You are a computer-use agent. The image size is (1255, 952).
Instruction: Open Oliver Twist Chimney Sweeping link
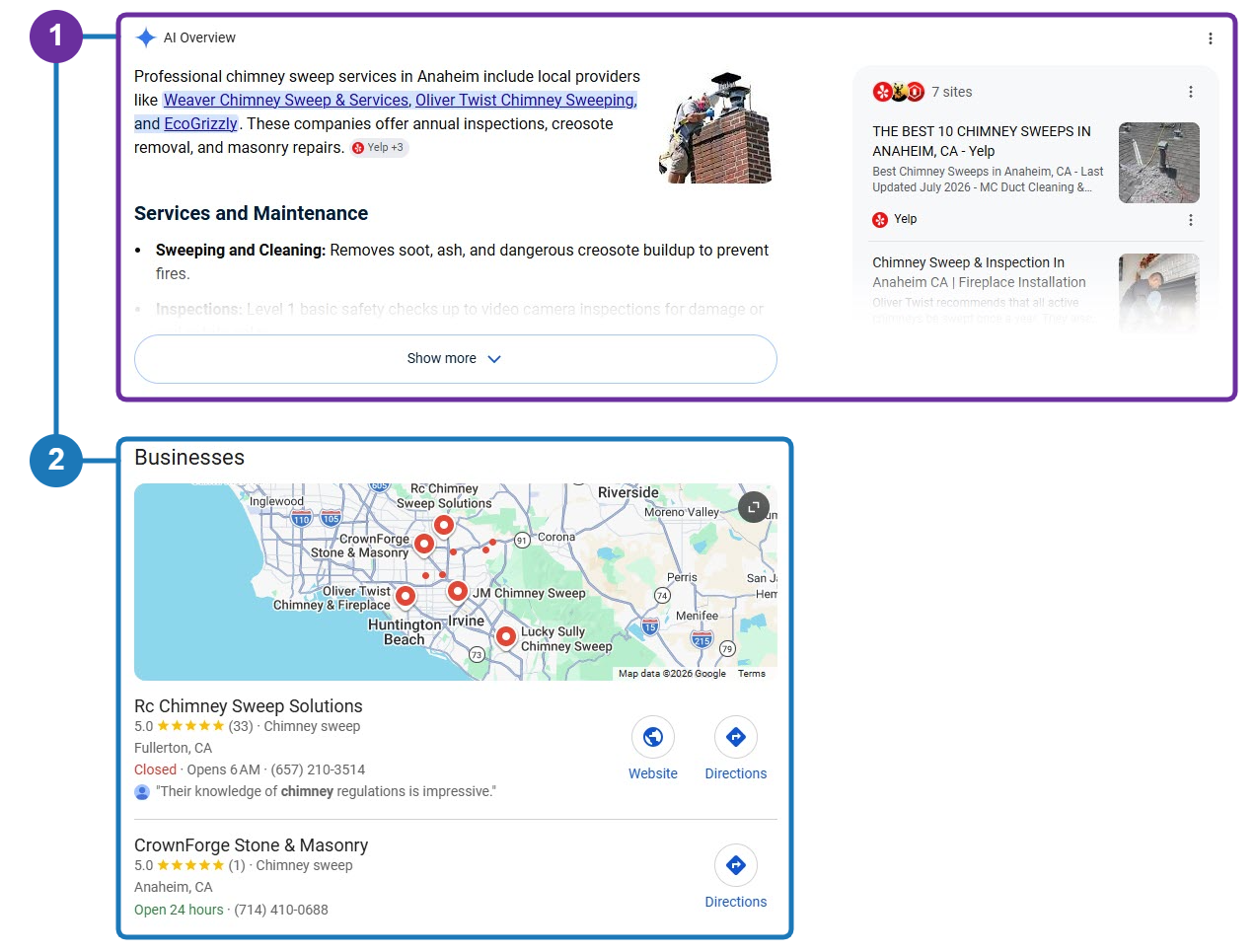point(526,100)
